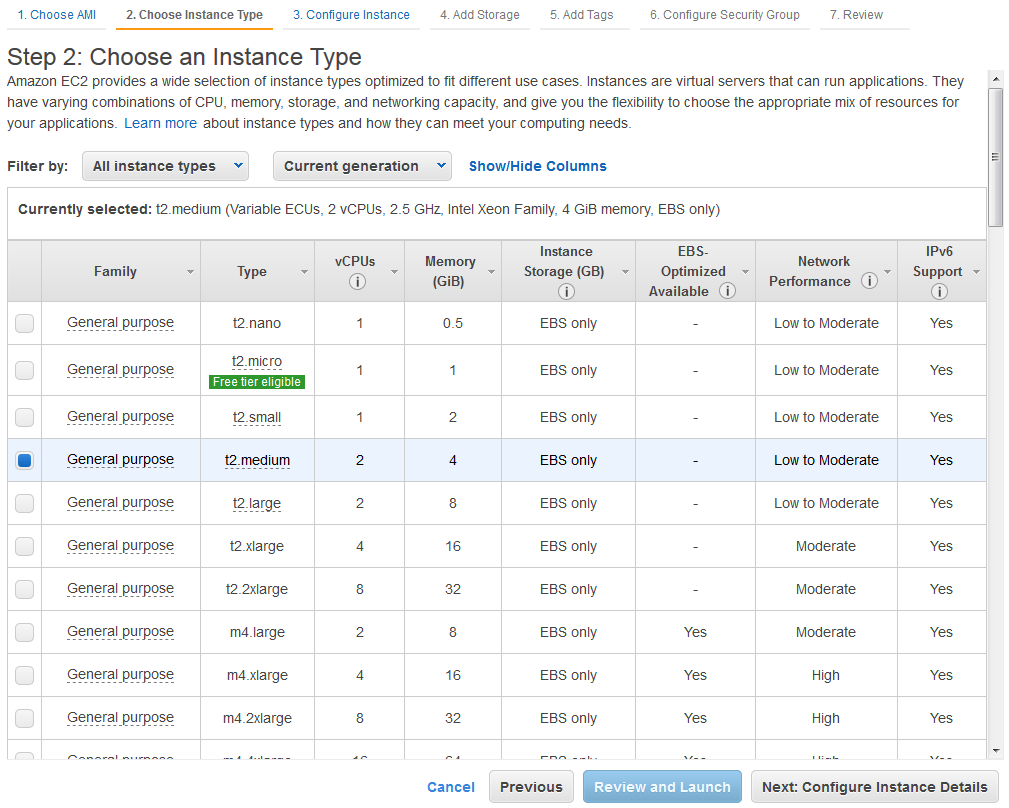The width and height of the screenshot is (1009, 808).
Task: Select the t2.nano instance checkbox
Action: [25, 323]
